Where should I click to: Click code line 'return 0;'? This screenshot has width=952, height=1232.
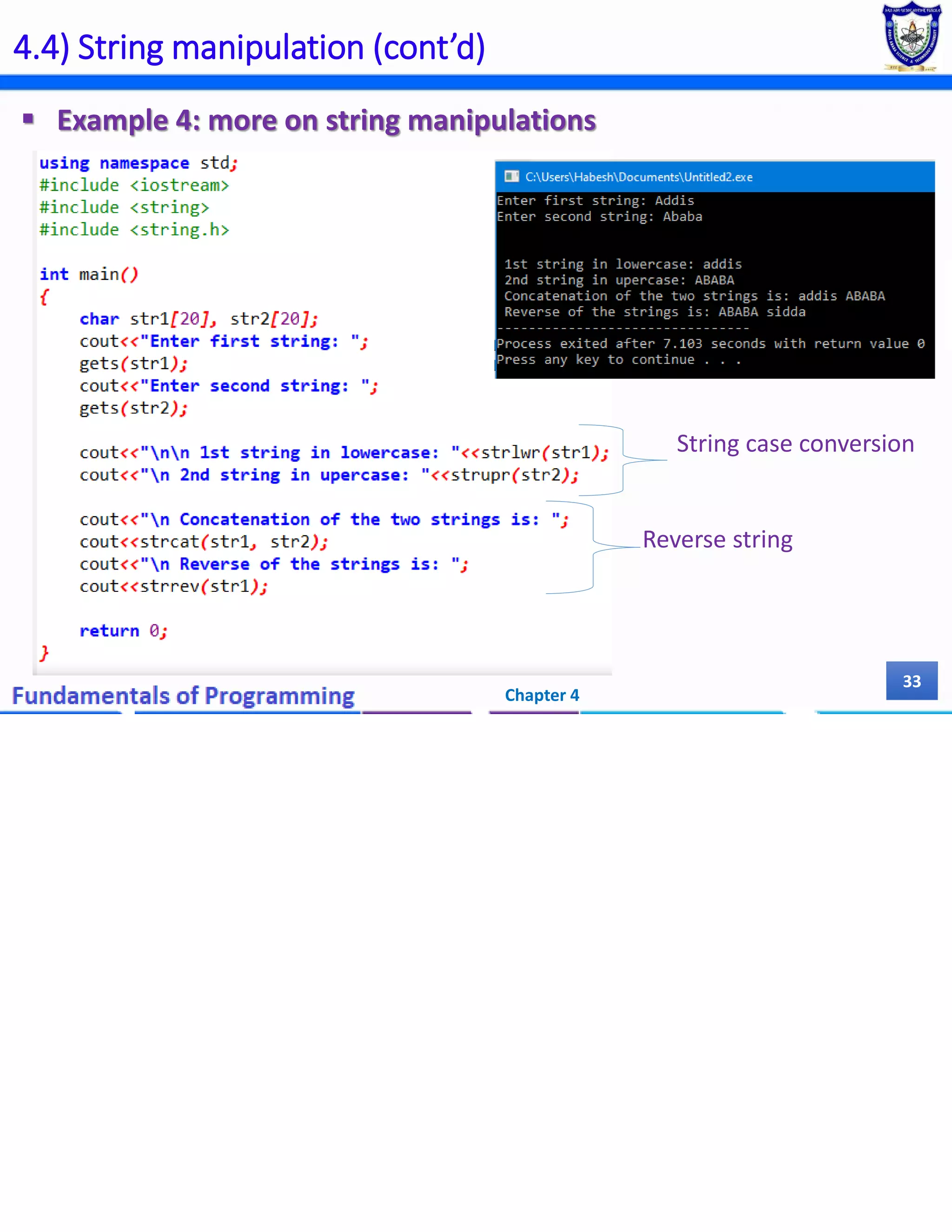click(124, 631)
